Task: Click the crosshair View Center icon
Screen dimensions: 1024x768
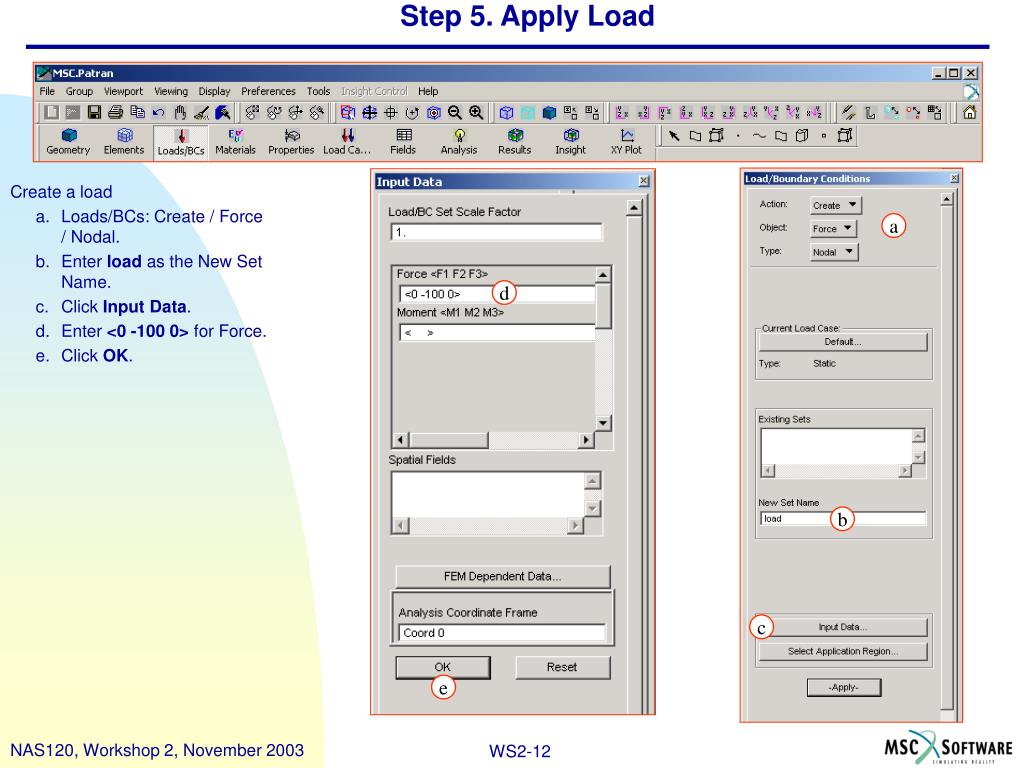Action: pos(391,112)
